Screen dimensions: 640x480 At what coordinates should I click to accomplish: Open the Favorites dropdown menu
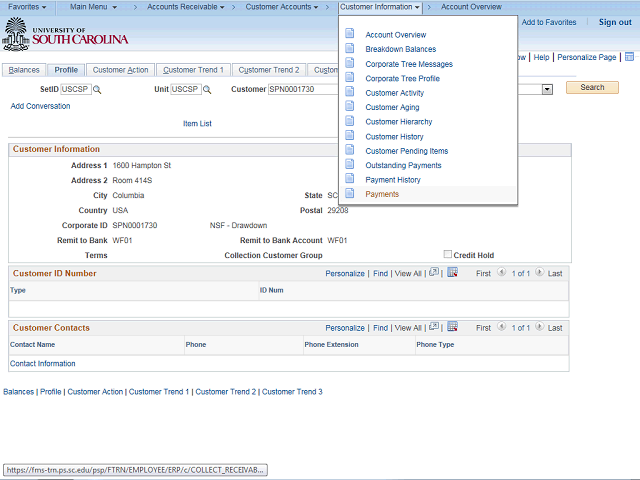click(27, 7)
